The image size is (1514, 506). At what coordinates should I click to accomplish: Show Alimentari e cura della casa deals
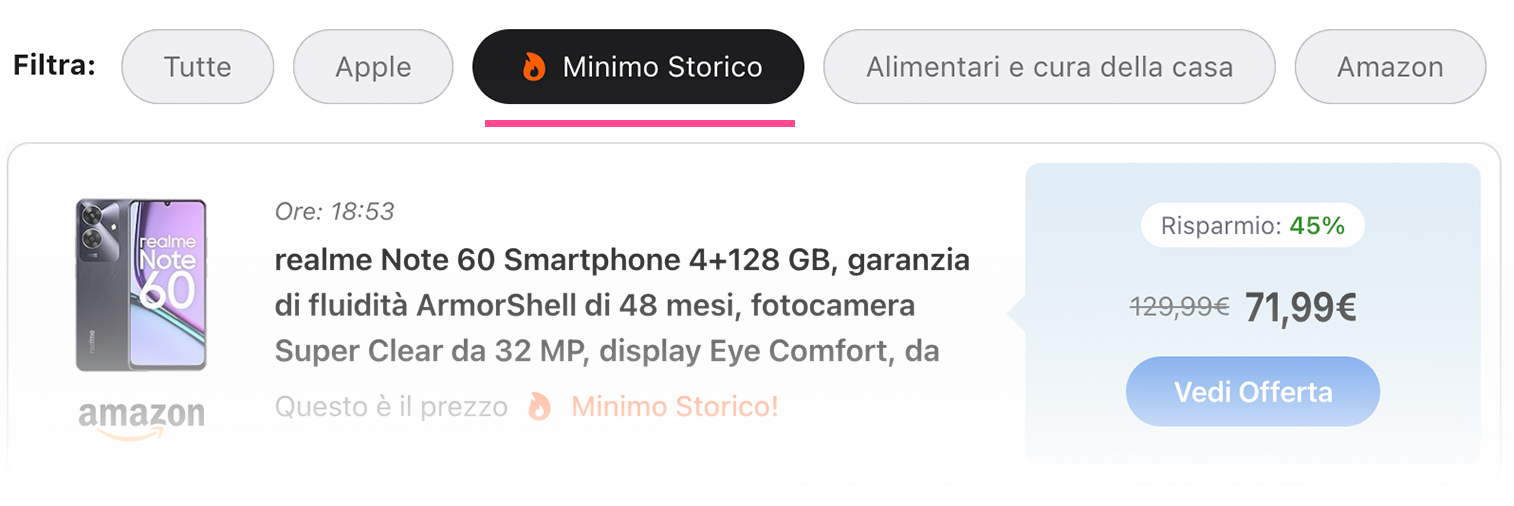pyautogui.click(x=1049, y=67)
